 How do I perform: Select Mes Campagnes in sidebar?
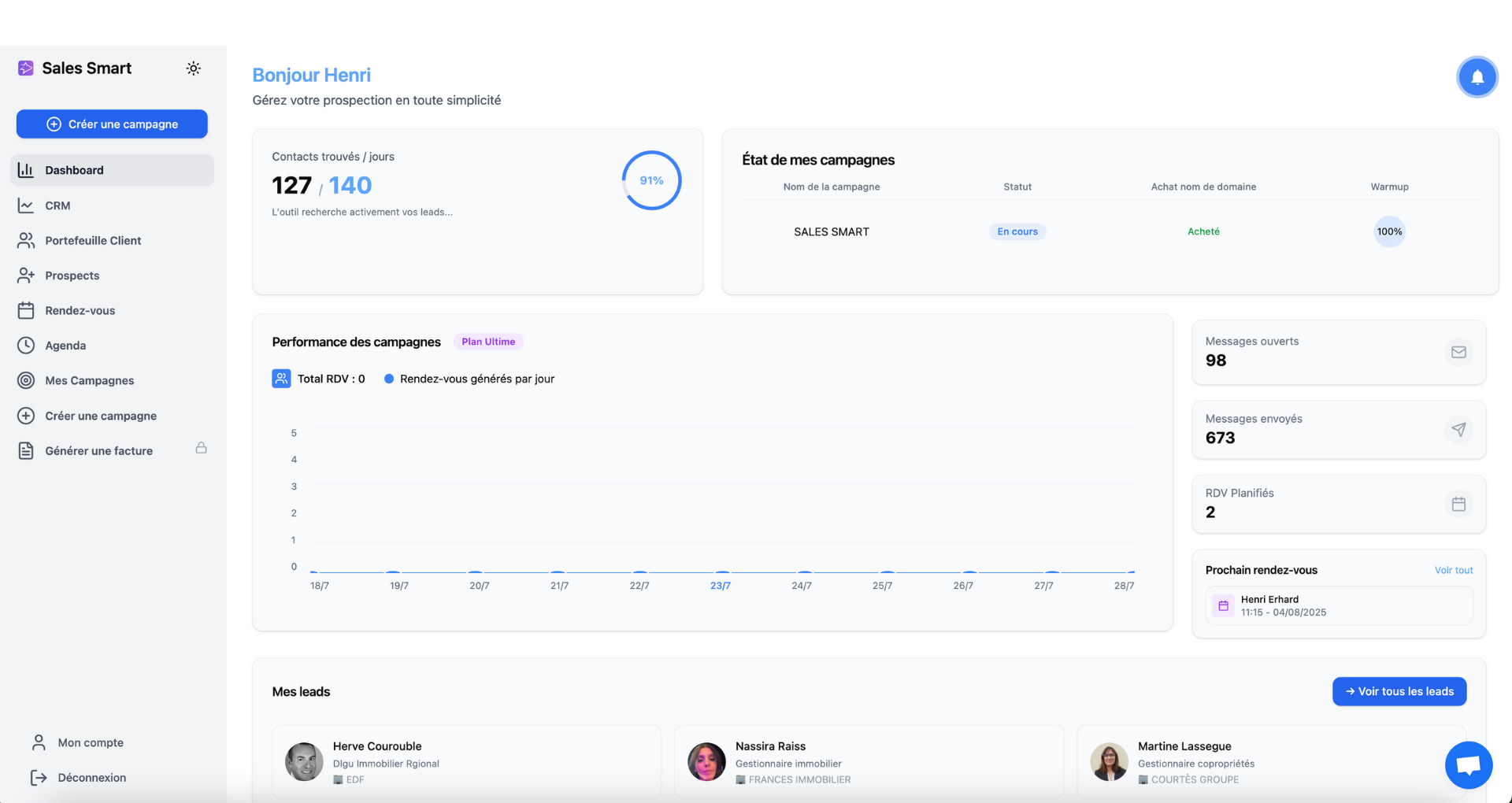[x=112, y=380]
